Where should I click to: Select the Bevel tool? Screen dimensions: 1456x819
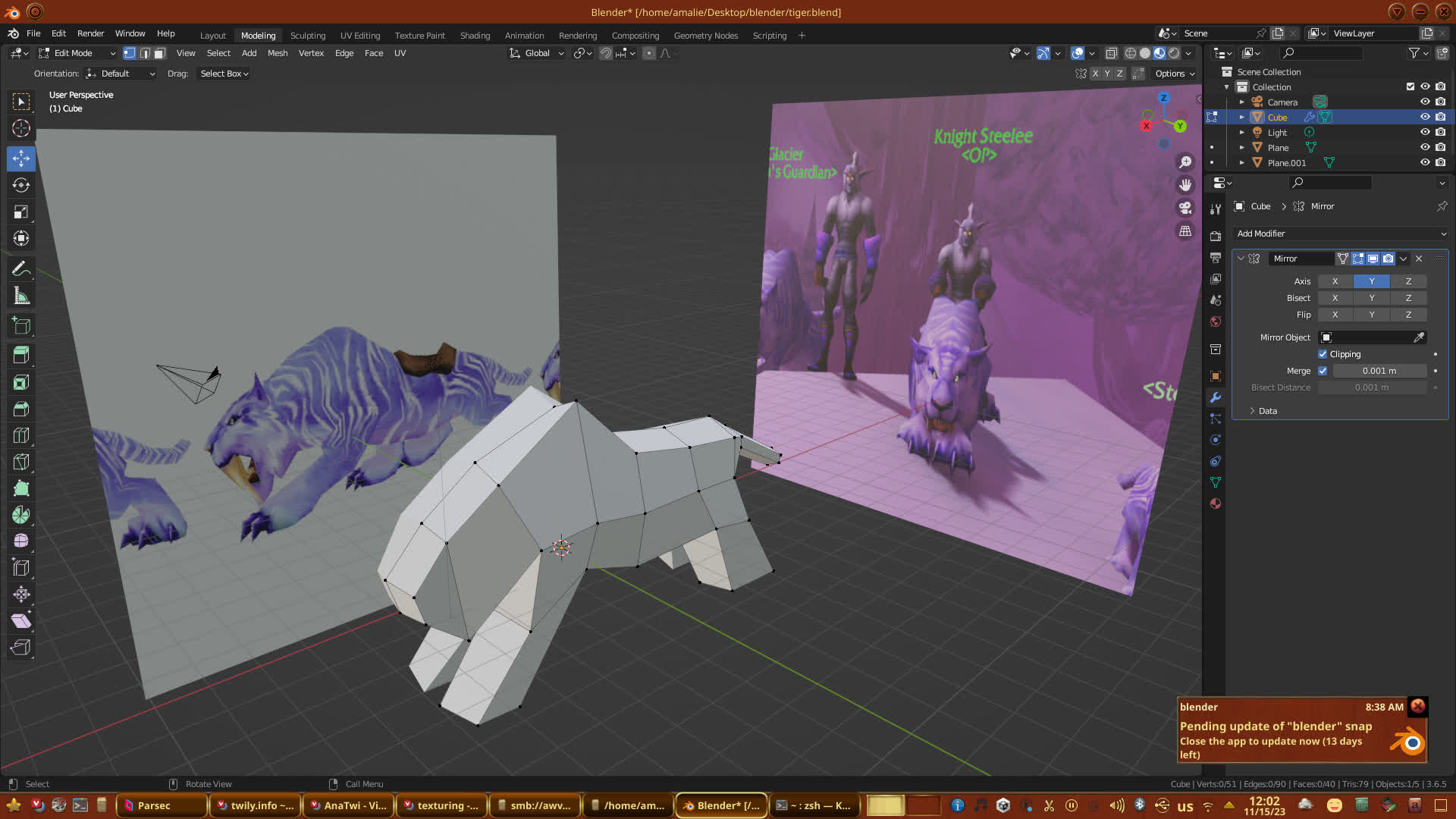pos(21,409)
